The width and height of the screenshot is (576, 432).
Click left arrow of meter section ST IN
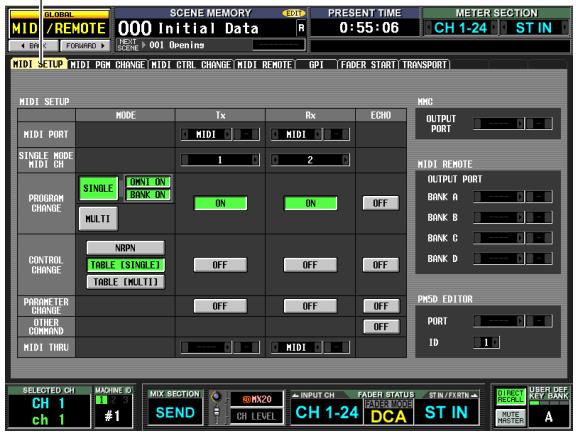tap(504, 28)
